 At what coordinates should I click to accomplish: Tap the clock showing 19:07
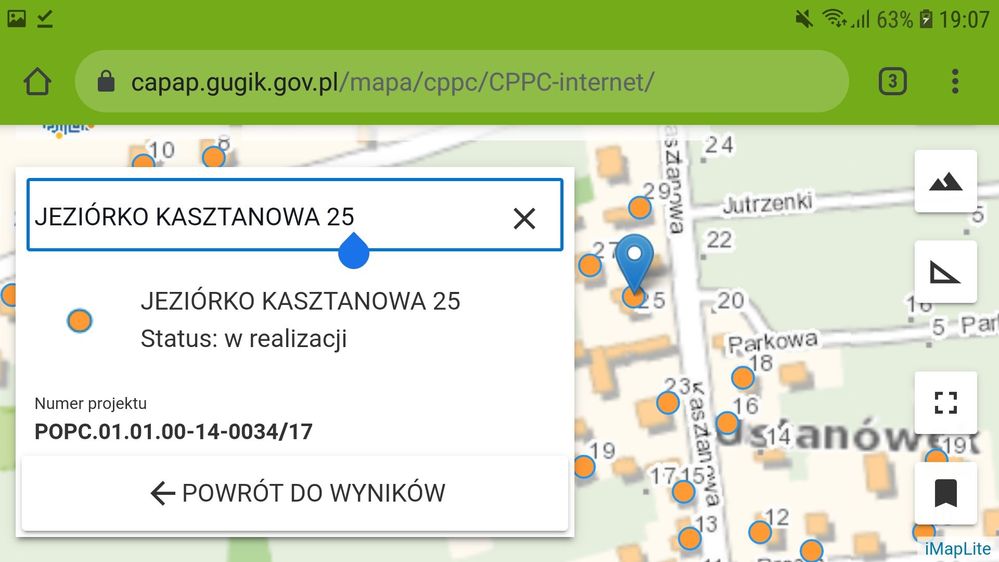pyautogui.click(x=965, y=20)
